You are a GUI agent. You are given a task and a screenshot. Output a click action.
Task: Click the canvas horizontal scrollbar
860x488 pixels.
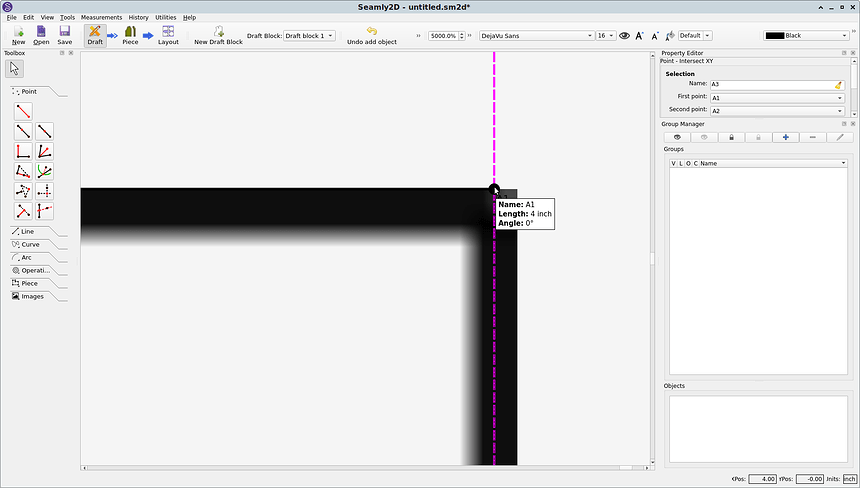(366, 468)
